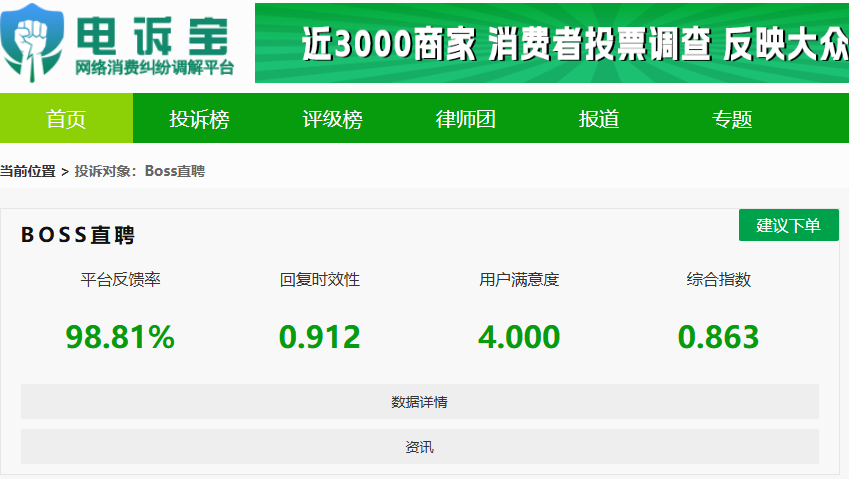Image resolution: width=849 pixels, height=479 pixels.
Task: Go to the 投诉榜 menu item
Action: (x=199, y=118)
